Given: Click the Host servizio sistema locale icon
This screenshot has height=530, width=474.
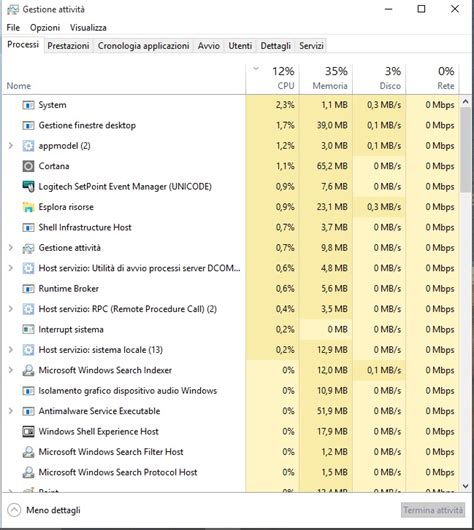Looking at the screenshot, I should pos(28,350).
